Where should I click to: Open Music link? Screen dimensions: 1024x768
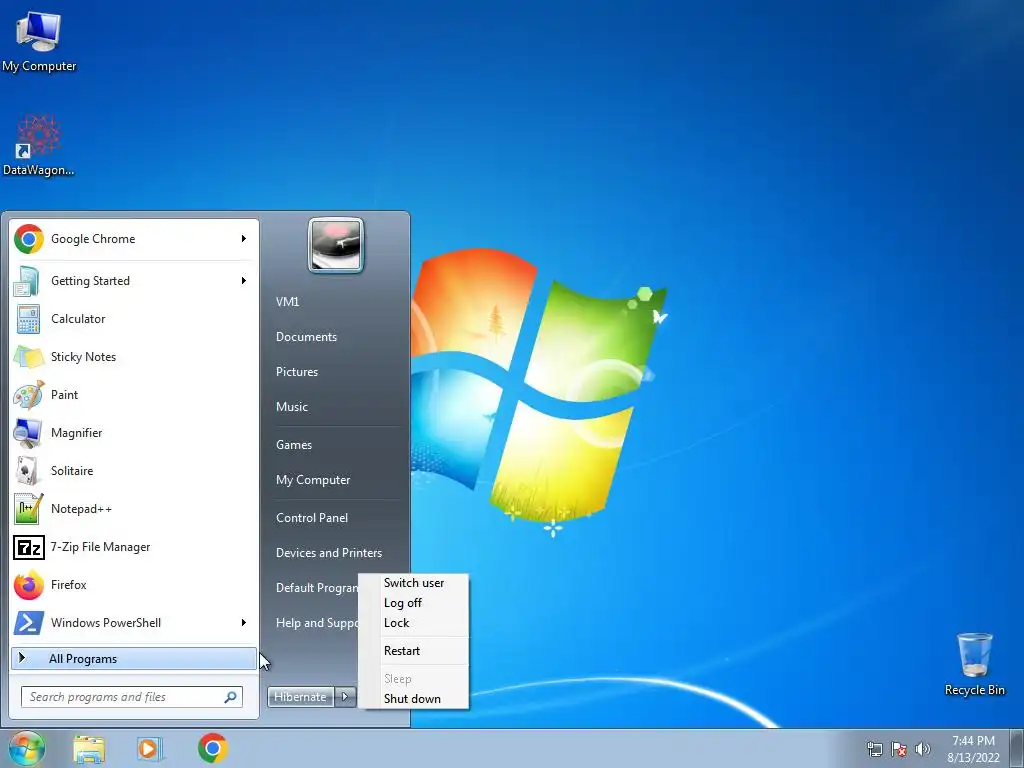pyautogui.click(x=292, y=407)
